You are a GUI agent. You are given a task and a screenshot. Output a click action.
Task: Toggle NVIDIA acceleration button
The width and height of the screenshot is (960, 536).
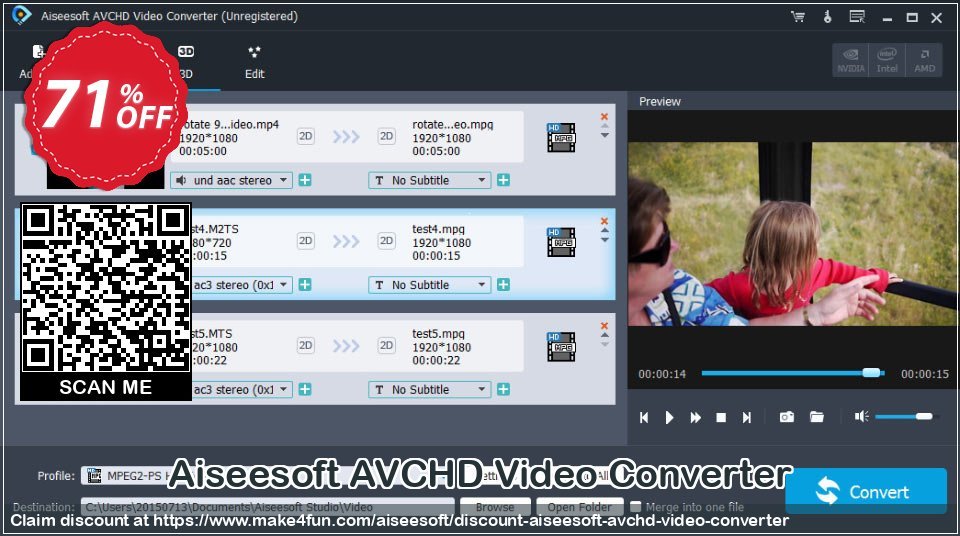[851, 60]
